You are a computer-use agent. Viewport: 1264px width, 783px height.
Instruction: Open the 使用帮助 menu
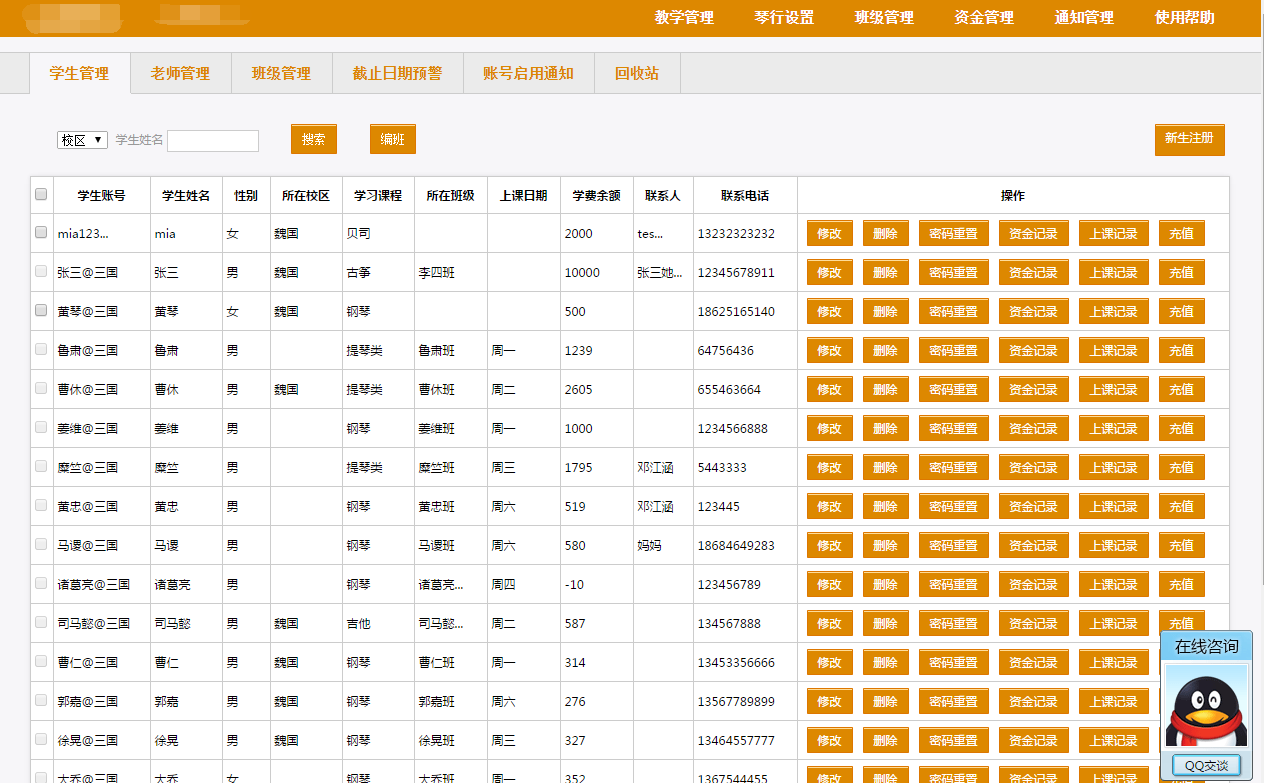click(1183, 18)
